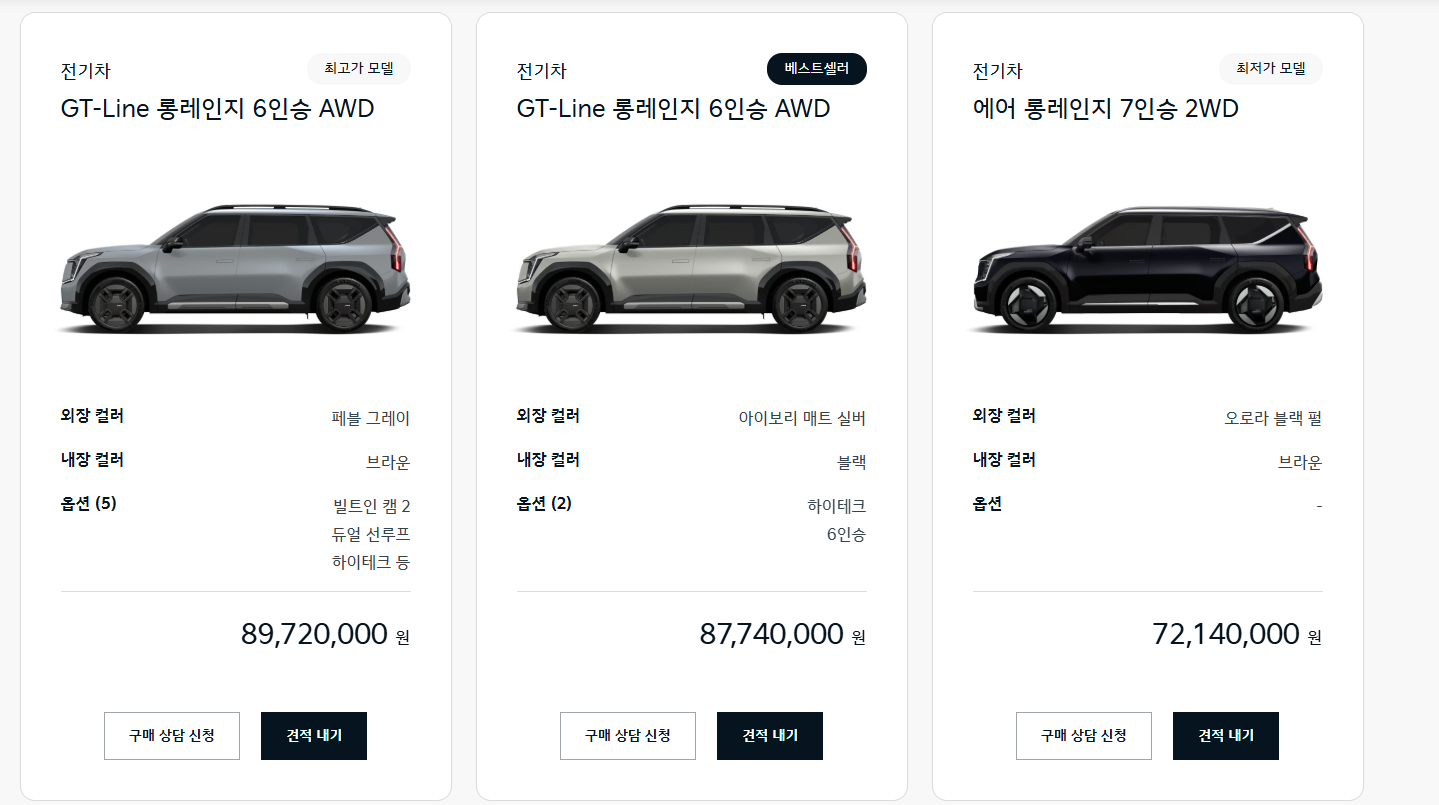Screen dimensions: 1439x805
Task: Click the 옵션 (2) label
Action: pyautogui.click(x=545, y=504)
